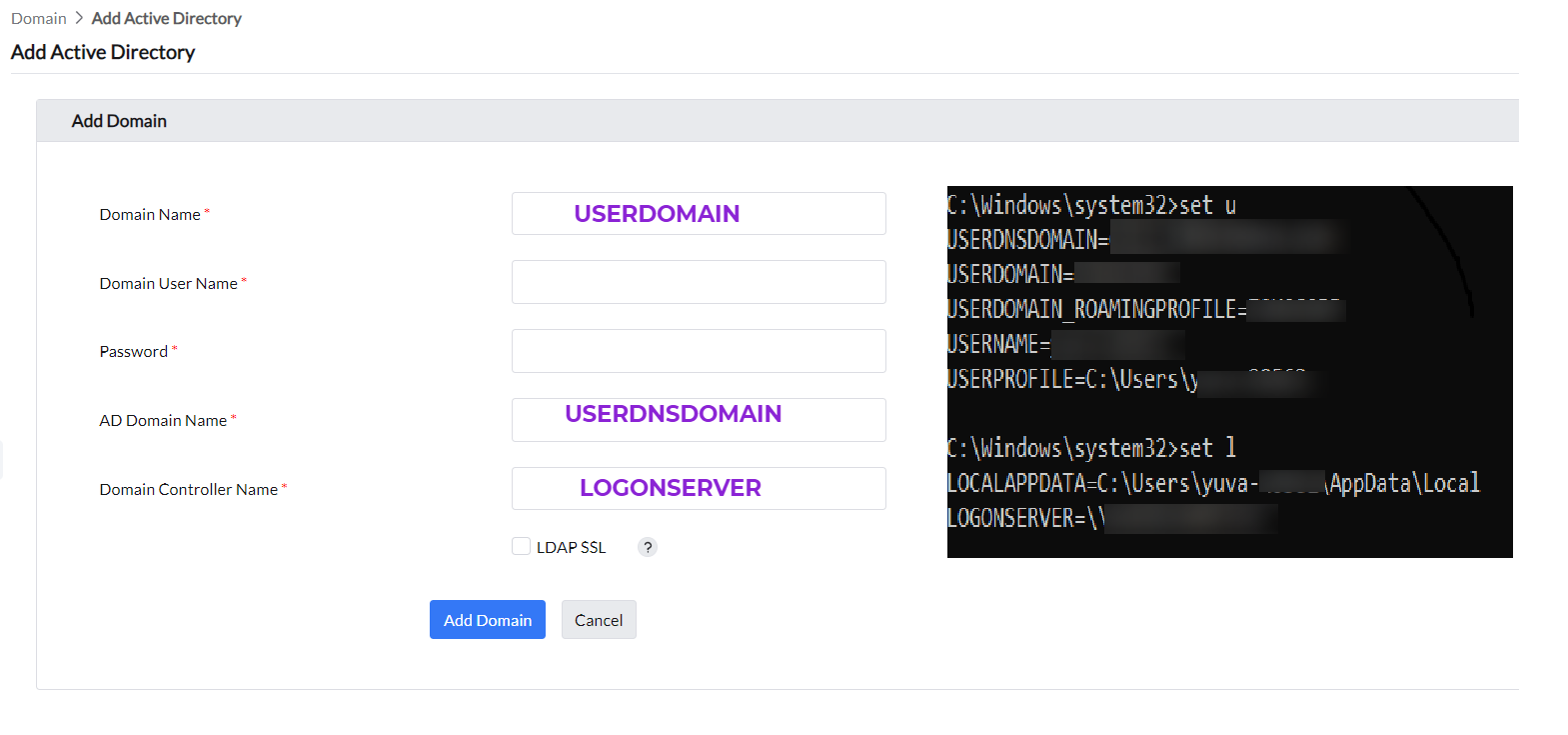Go back to the Domain breadcrumb link

[x=39, y=18]
